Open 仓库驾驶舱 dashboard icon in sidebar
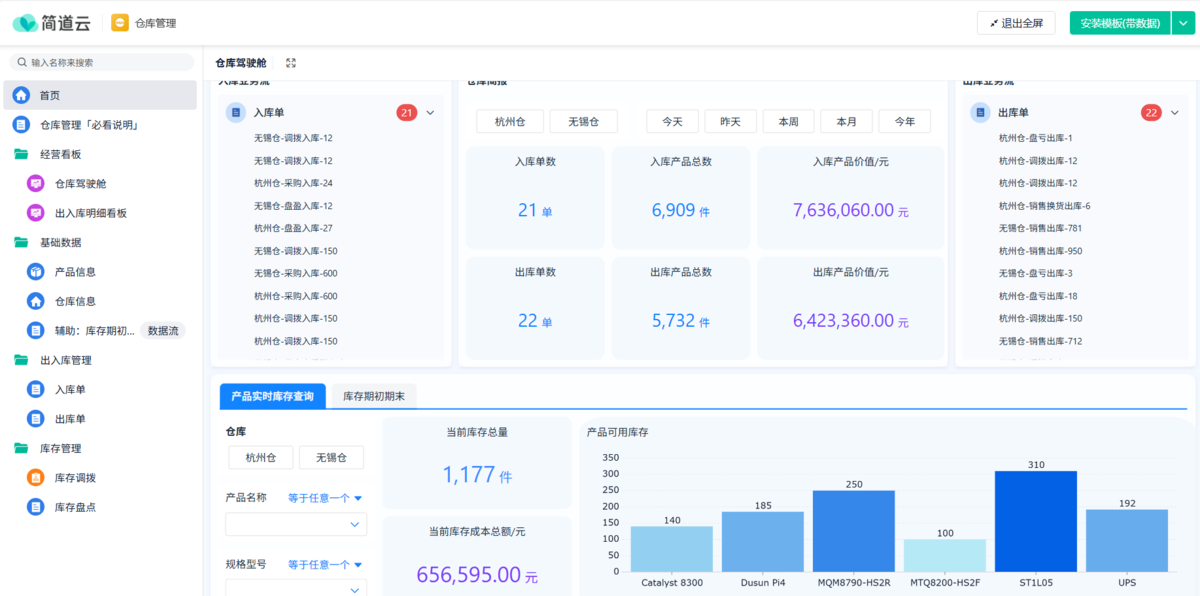1200x596 pixels. pyautogui.click(x=35, y=183)
